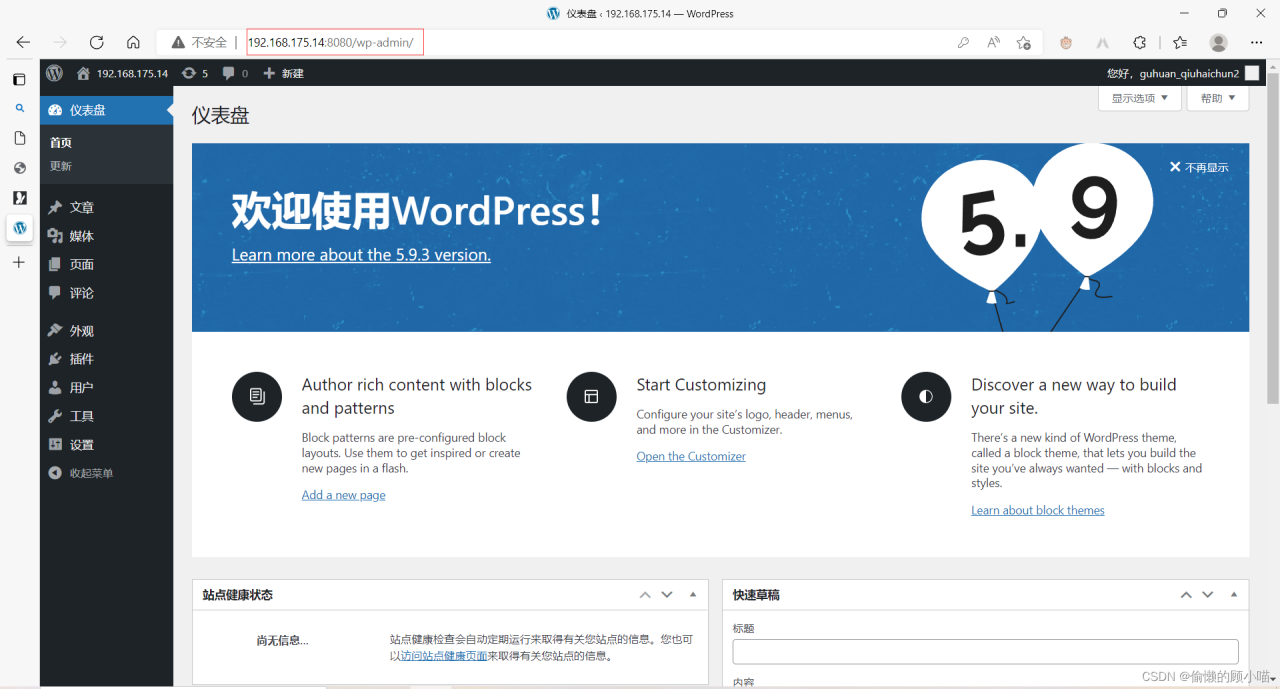Open the 插件 plugins menu
Image resolution: width=1280 pixels, height=689 pixels.
[x=81, y=359]
